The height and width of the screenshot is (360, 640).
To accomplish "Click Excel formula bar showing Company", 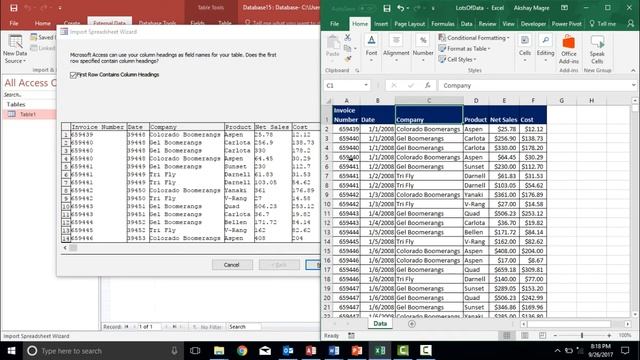I will [x=534, y=86].
